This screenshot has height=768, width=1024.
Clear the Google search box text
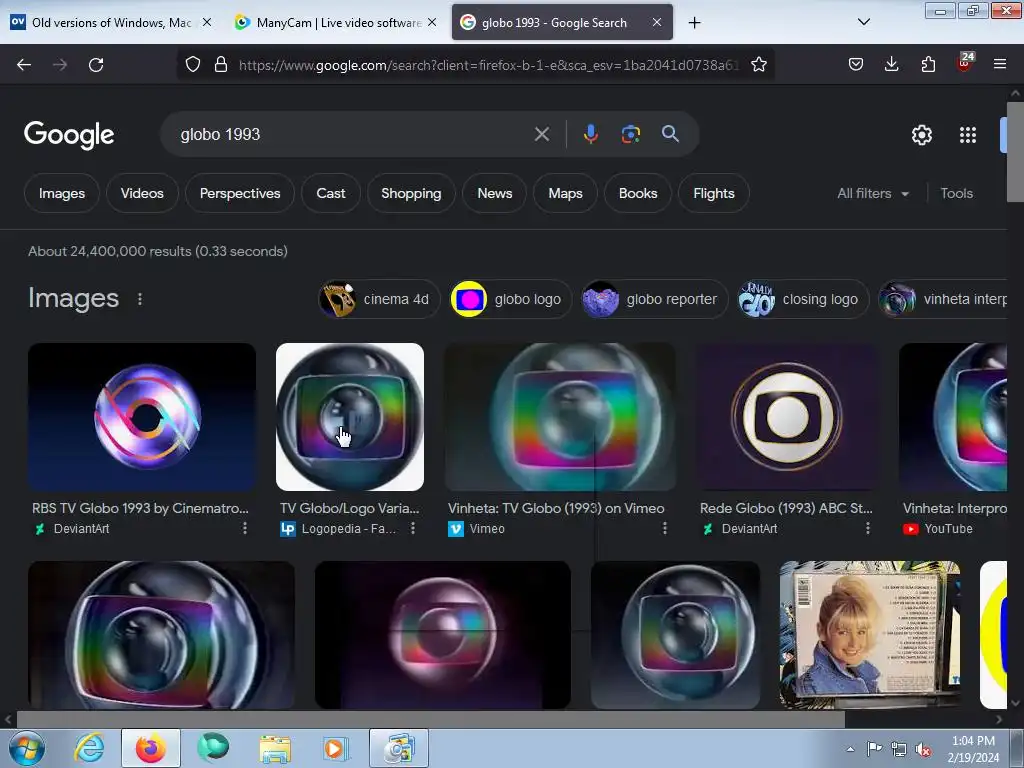click(541, 135)
